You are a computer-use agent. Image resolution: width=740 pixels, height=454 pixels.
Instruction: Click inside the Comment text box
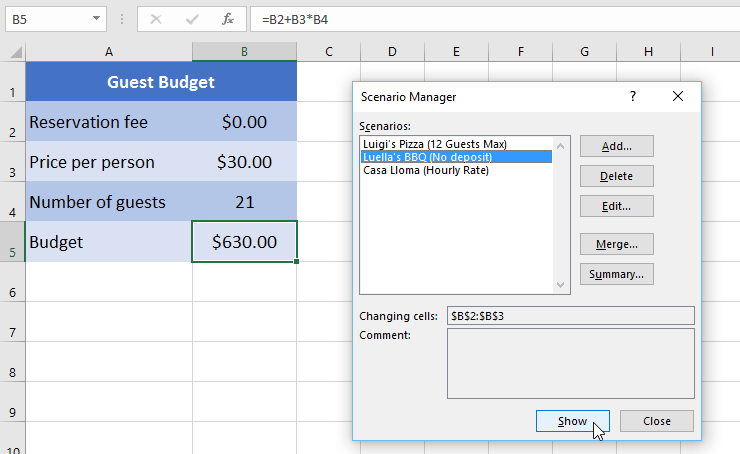pos(570,363)
